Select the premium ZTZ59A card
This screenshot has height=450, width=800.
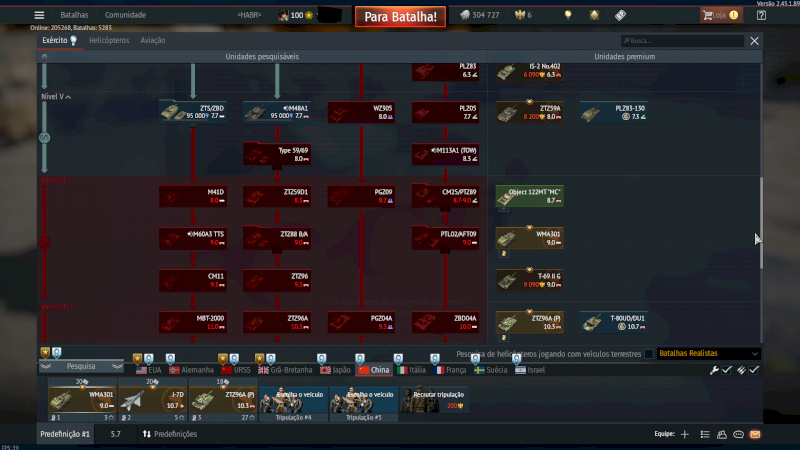(530, 112)
